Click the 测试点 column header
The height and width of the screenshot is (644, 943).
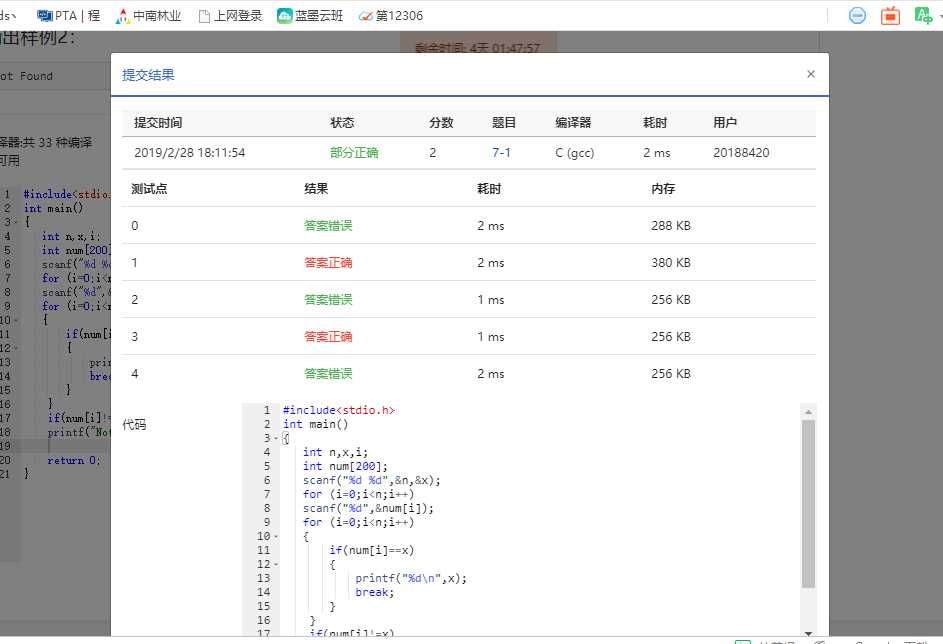click(x=149, y=189)
